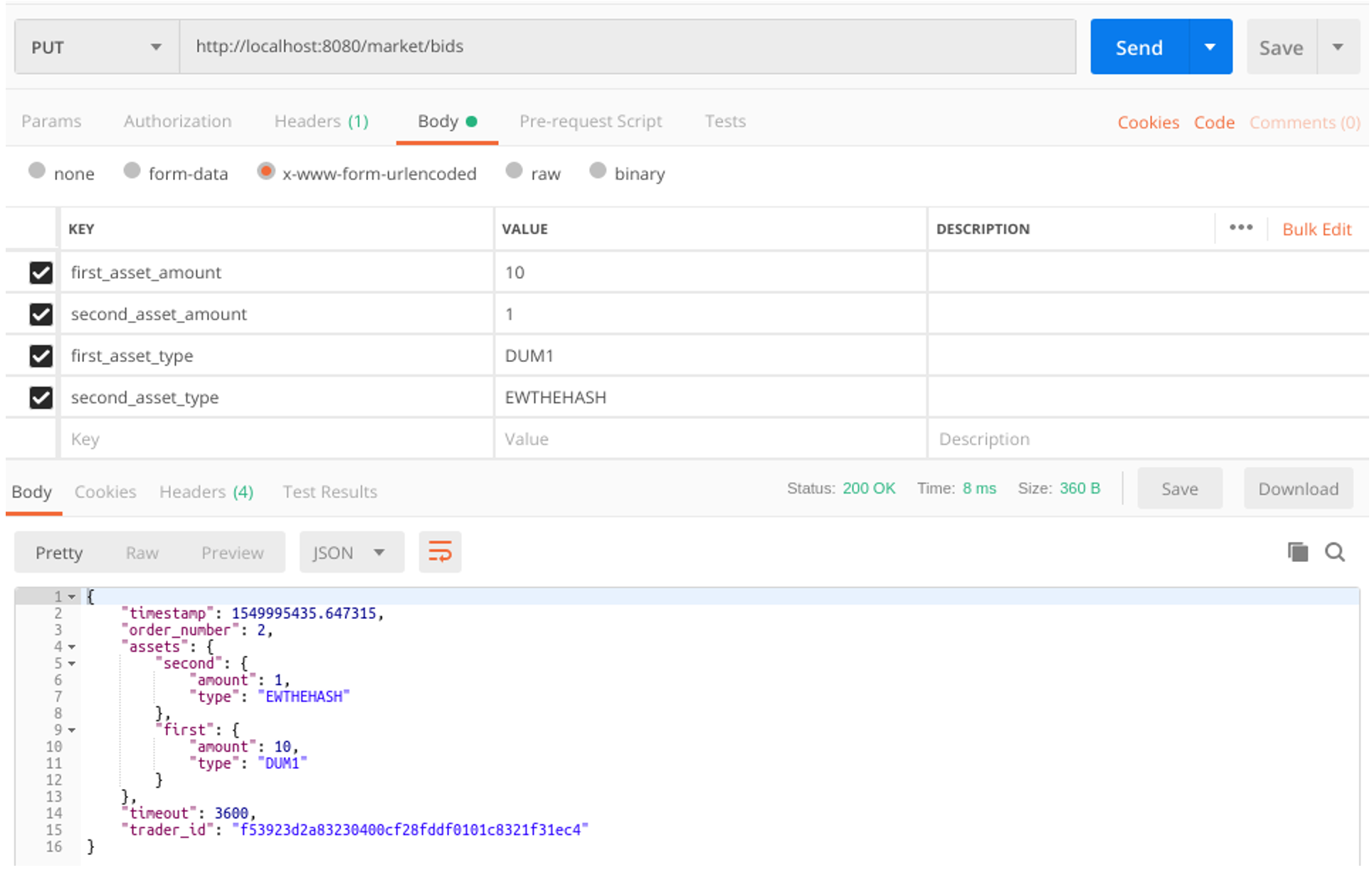Collapse the assets object fold arrow

(72, 647)
